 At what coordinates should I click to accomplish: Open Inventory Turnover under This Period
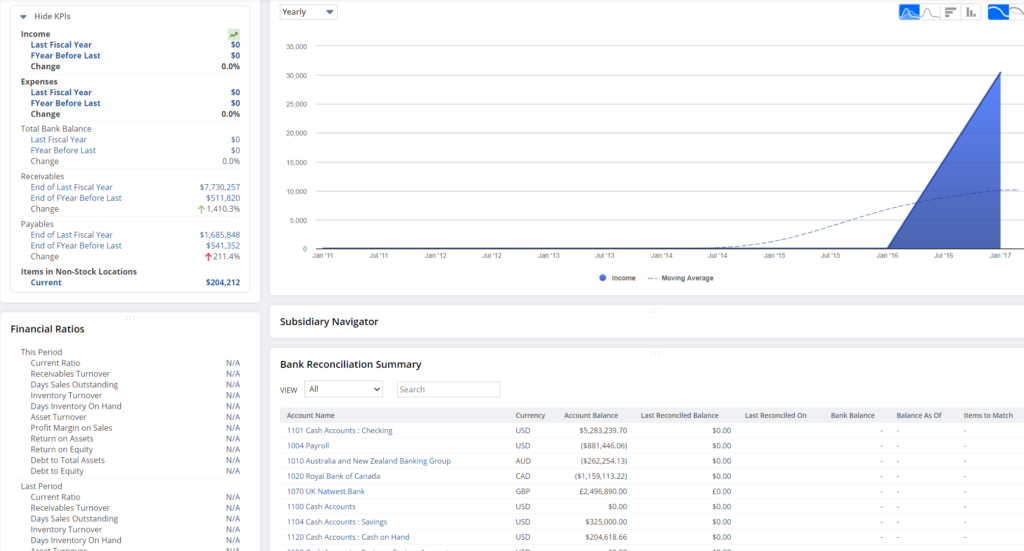click(x=66, y=396)
